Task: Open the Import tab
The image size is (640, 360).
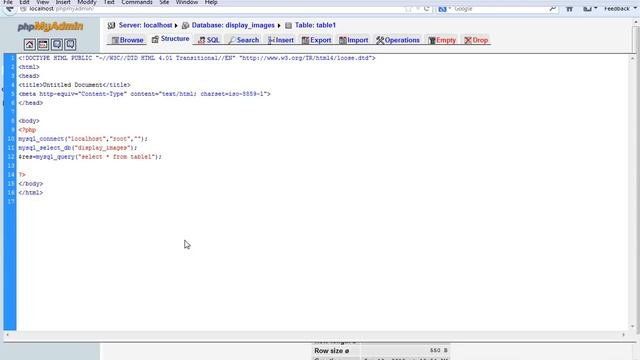Action: click(x=353, y=40)
